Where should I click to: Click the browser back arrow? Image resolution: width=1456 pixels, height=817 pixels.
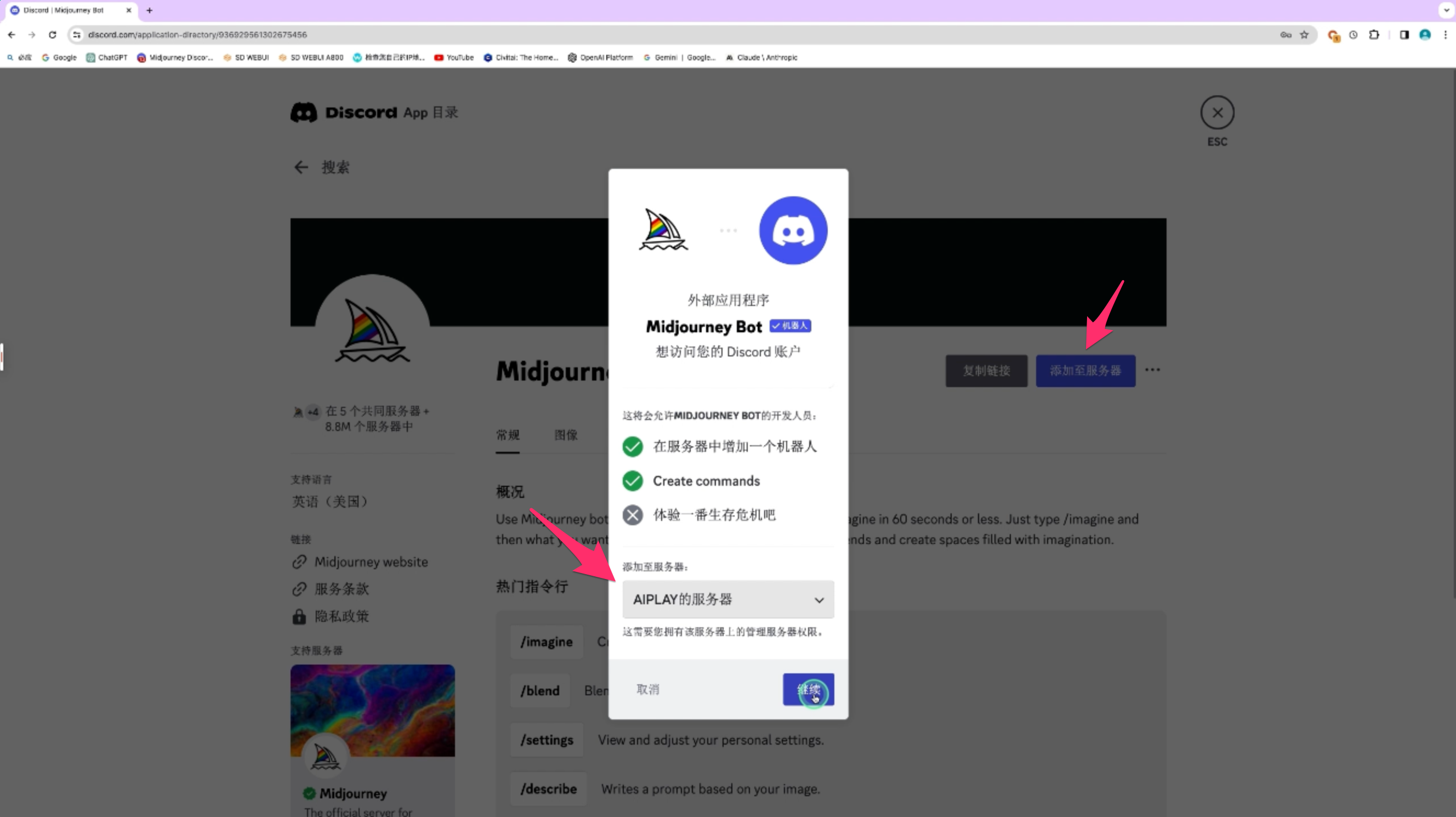[x=12, y=35]
